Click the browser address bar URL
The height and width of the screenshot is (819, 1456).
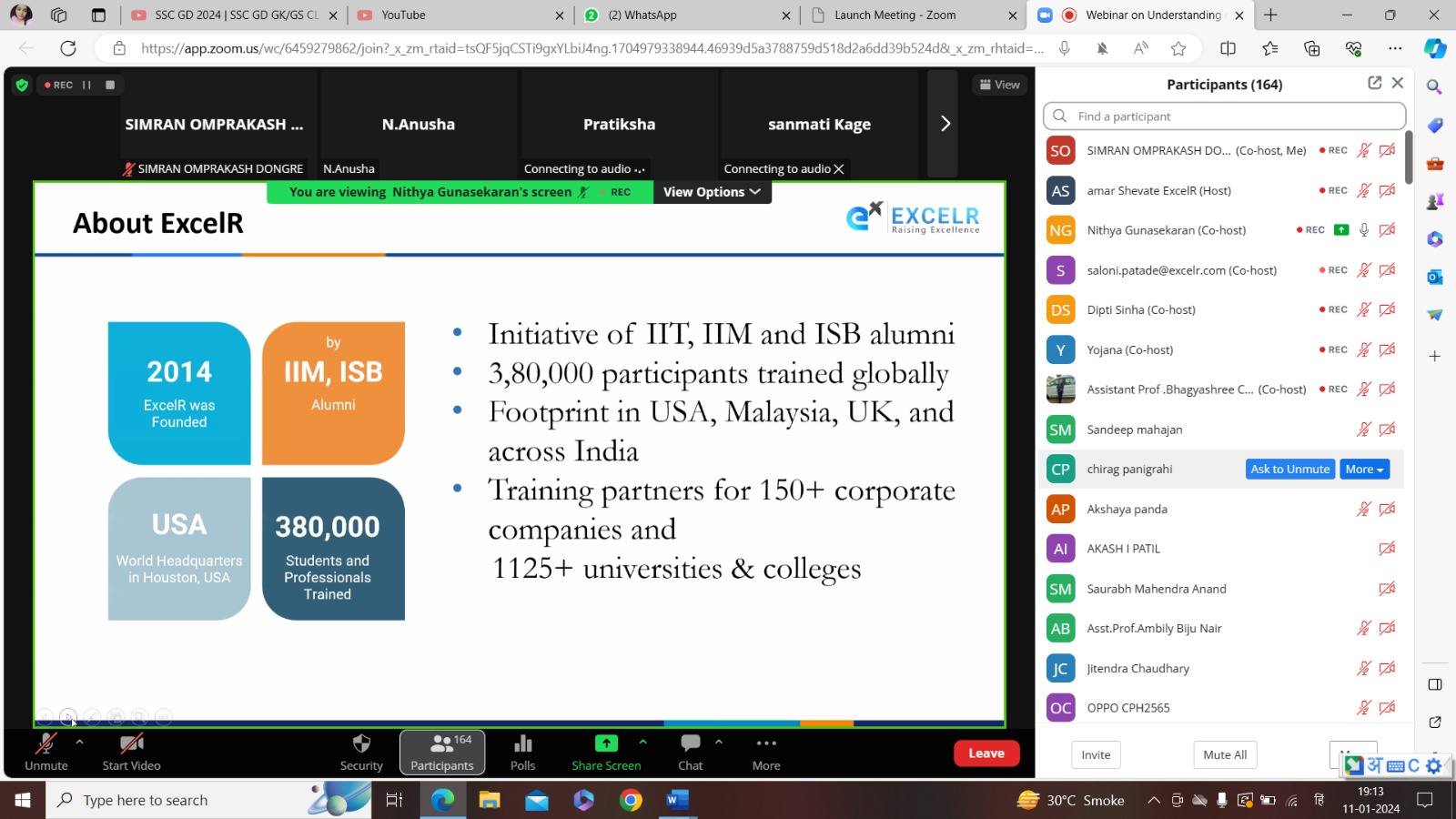point(591,48)
